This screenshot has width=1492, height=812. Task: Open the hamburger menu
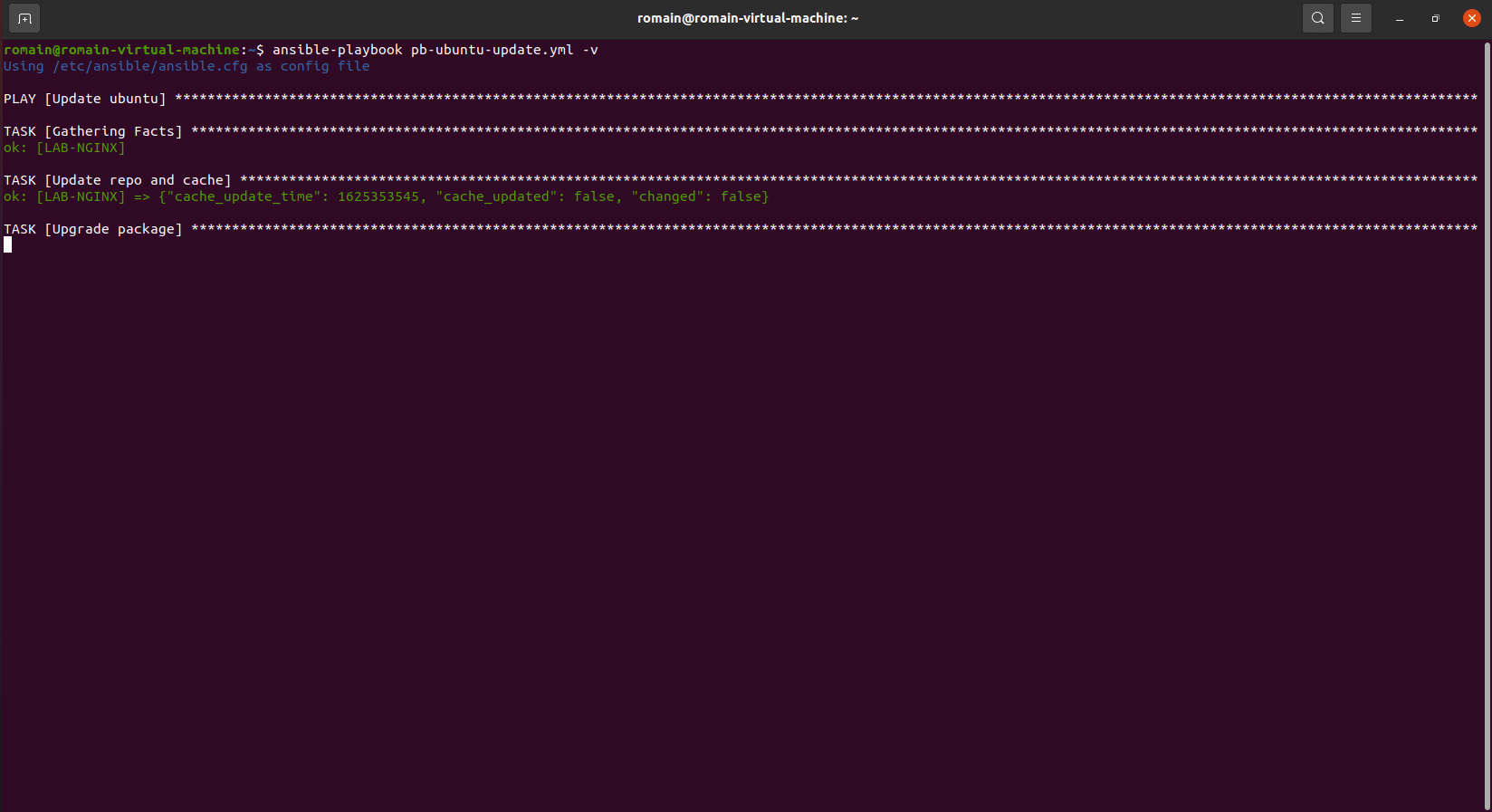click(1355, 18)
